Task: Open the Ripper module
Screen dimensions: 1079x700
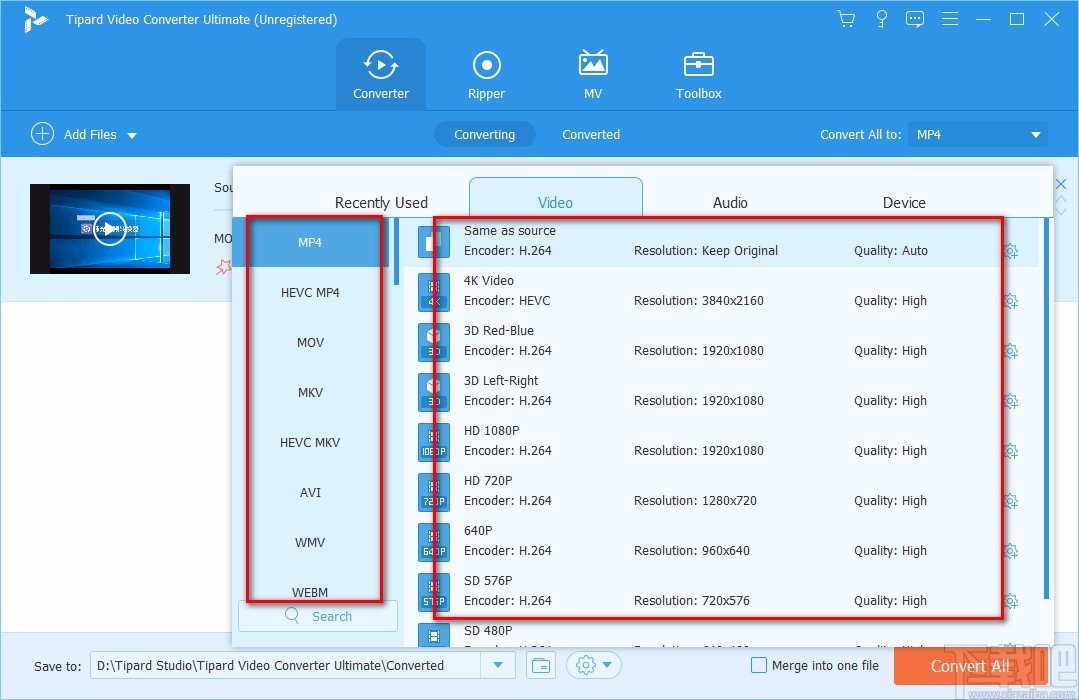Action: [486, 76]
